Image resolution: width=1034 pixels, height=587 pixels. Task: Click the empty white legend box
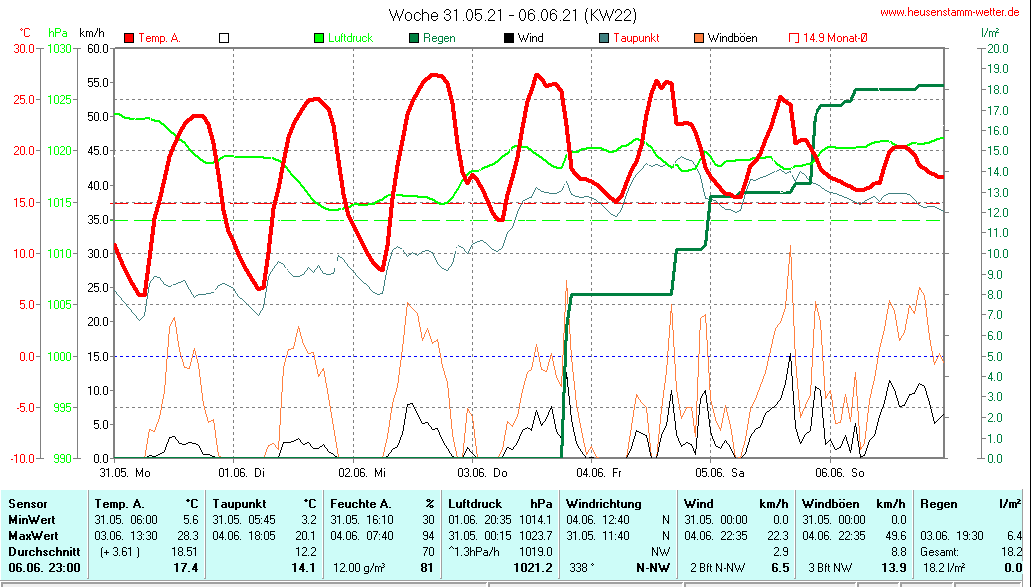224,38
